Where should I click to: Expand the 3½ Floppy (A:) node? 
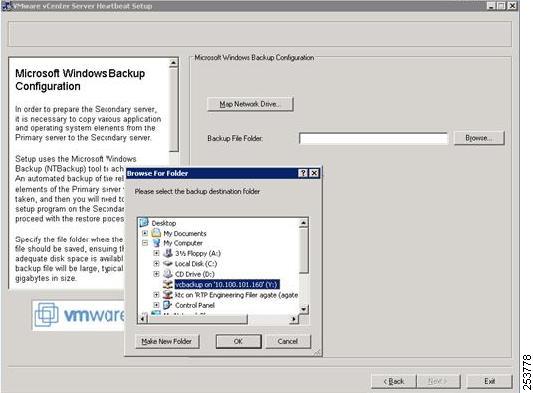click(x=156, y=253)
